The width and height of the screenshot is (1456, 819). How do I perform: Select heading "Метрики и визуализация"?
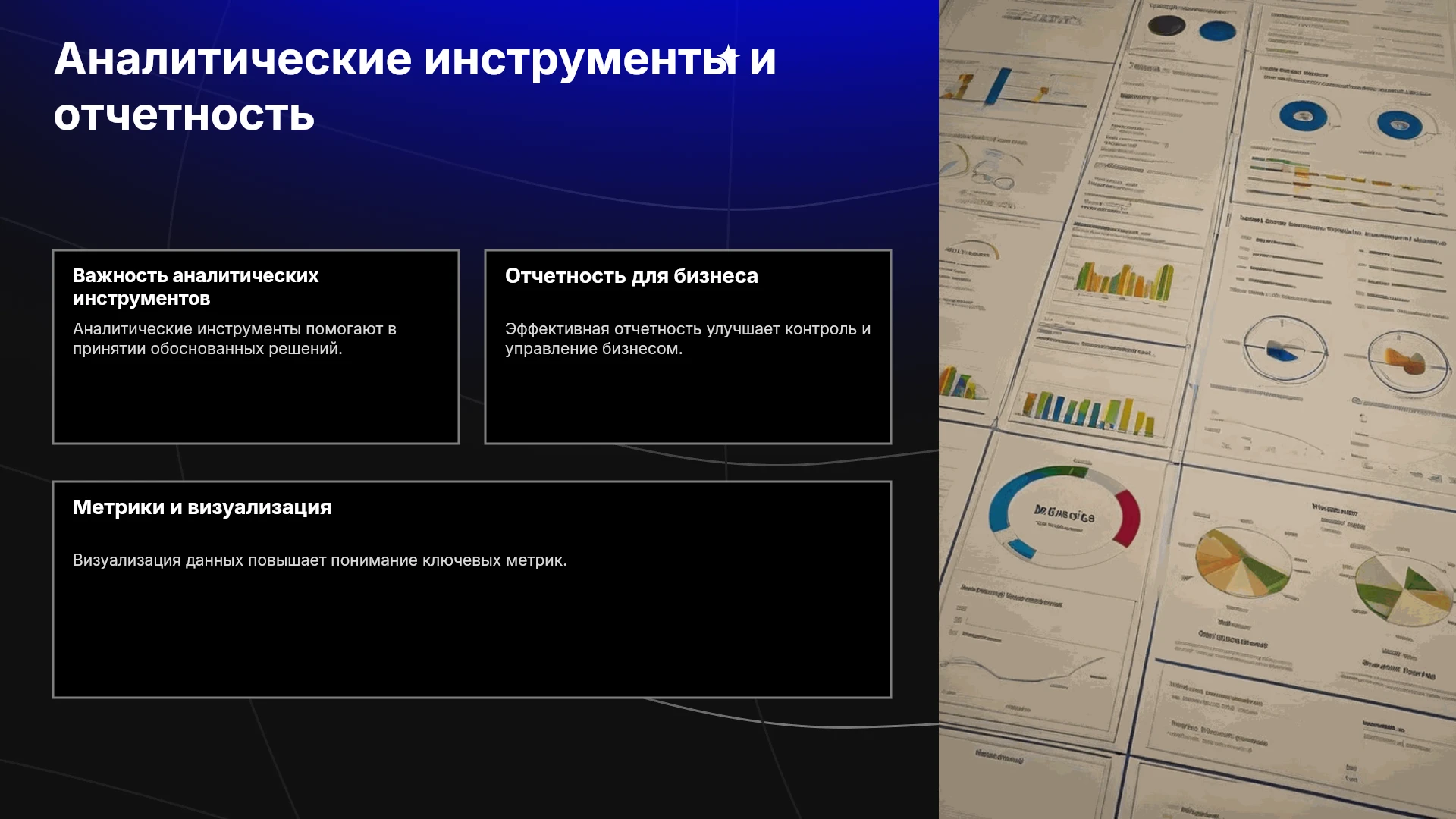202,507
